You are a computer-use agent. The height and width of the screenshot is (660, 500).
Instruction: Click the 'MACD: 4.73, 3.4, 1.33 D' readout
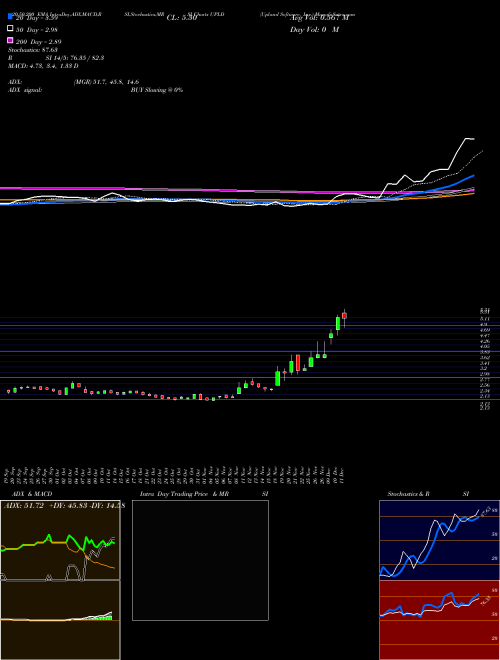(43, 66)
